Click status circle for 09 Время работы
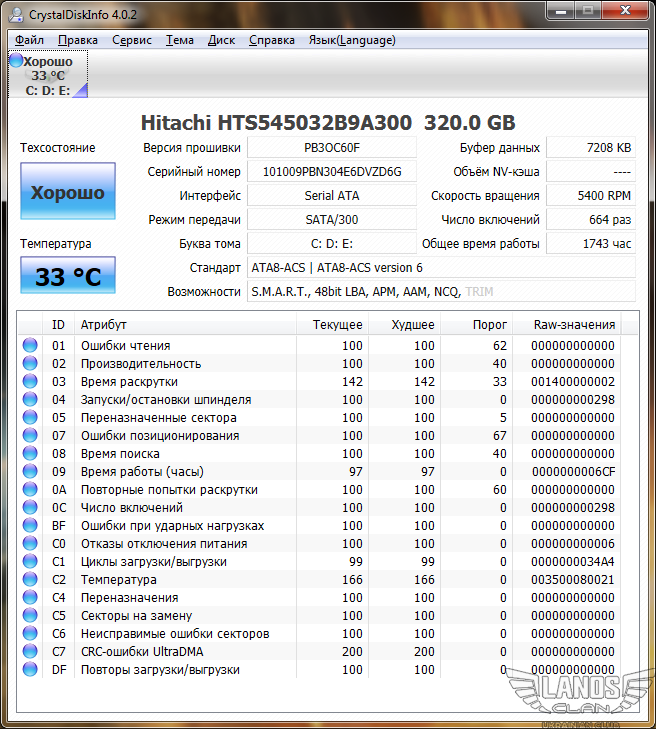Viewport: 656px width, 729px height. 30,471
